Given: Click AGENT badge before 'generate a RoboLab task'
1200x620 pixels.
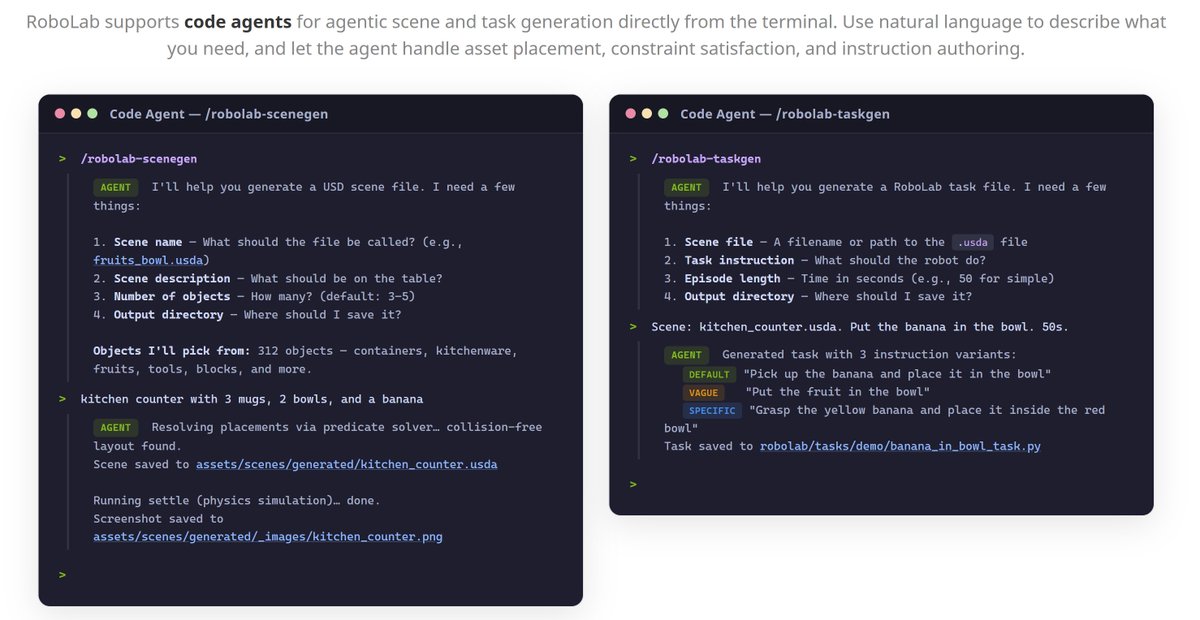Looking at the screenshot, I should (x=686, y=187).
